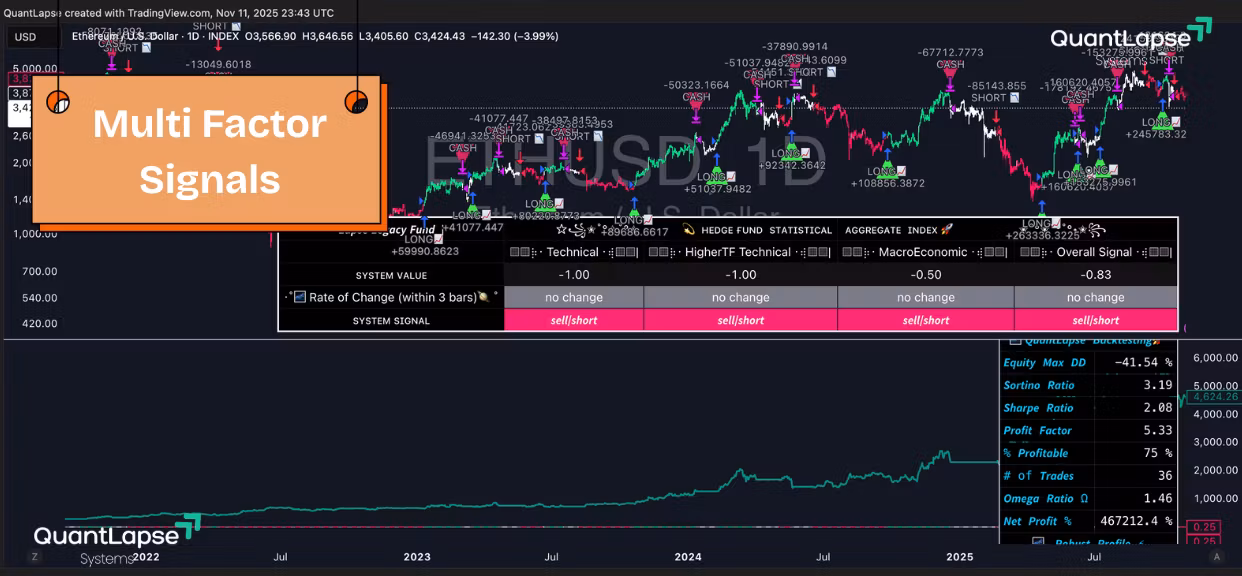Click the 2023 label on the time axis

(x=417, y=557)
